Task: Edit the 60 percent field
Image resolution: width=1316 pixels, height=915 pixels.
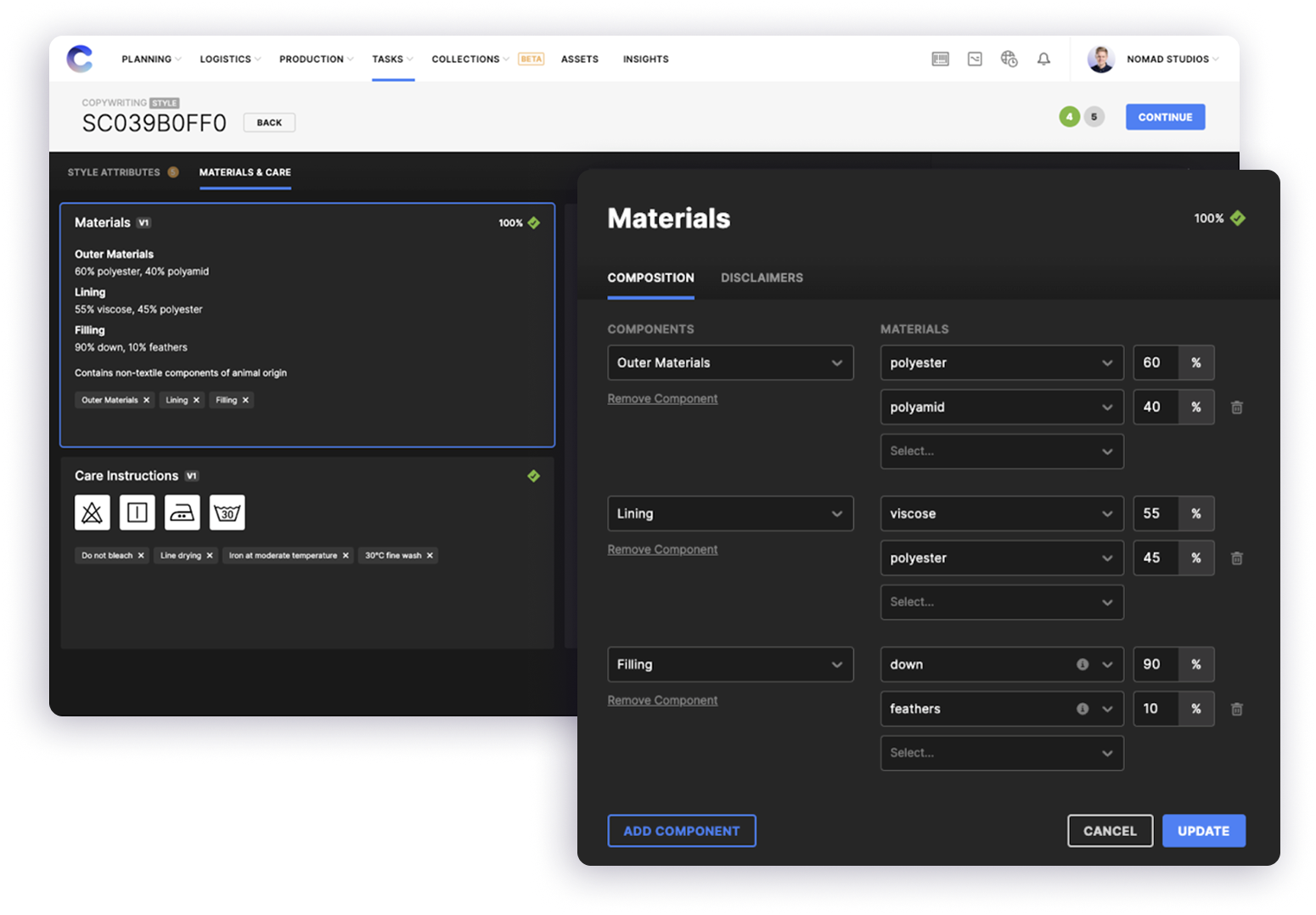Action: coord(1156,362)
